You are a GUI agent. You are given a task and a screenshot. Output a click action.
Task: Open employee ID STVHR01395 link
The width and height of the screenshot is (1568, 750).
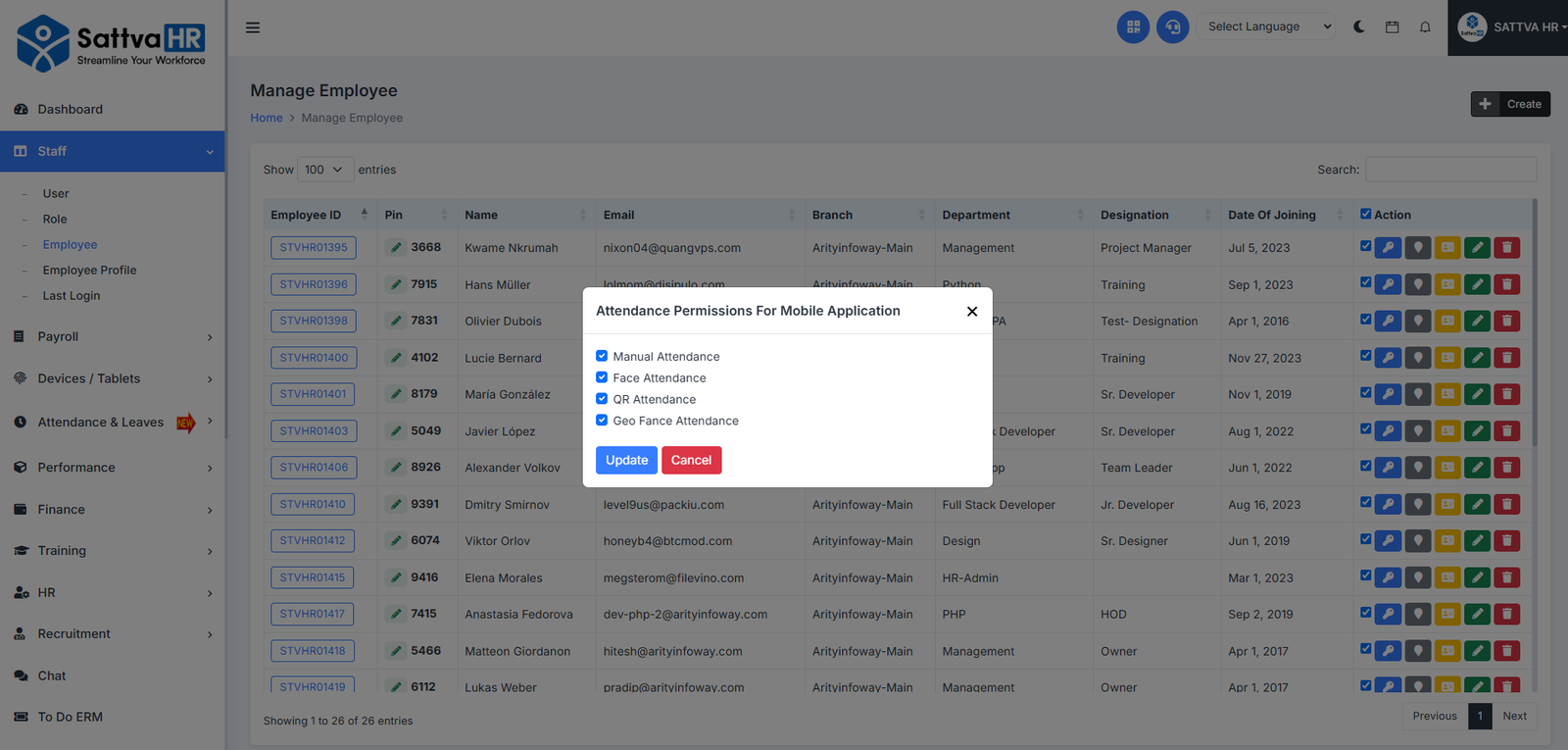(x=314, y=247)
